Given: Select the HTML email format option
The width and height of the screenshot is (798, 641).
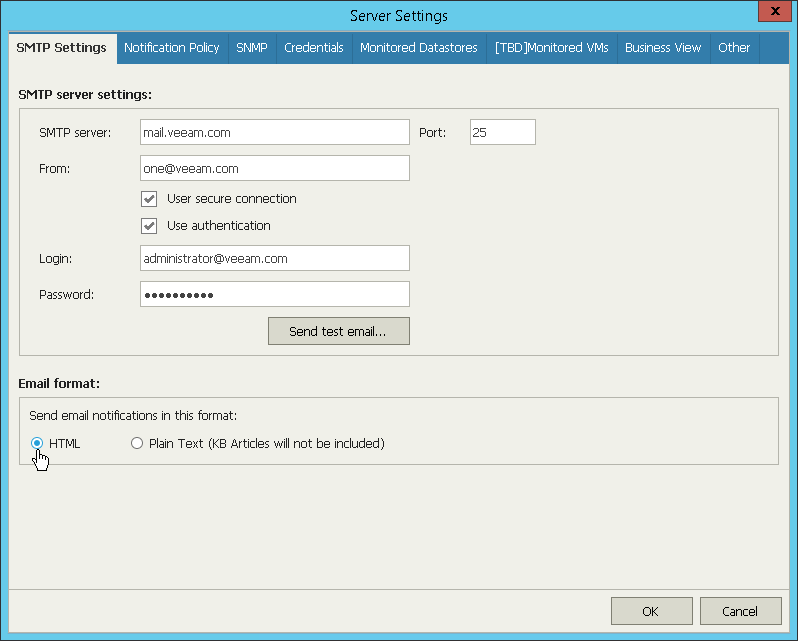Looking at the screenshot, I should (x=37, y=444).
